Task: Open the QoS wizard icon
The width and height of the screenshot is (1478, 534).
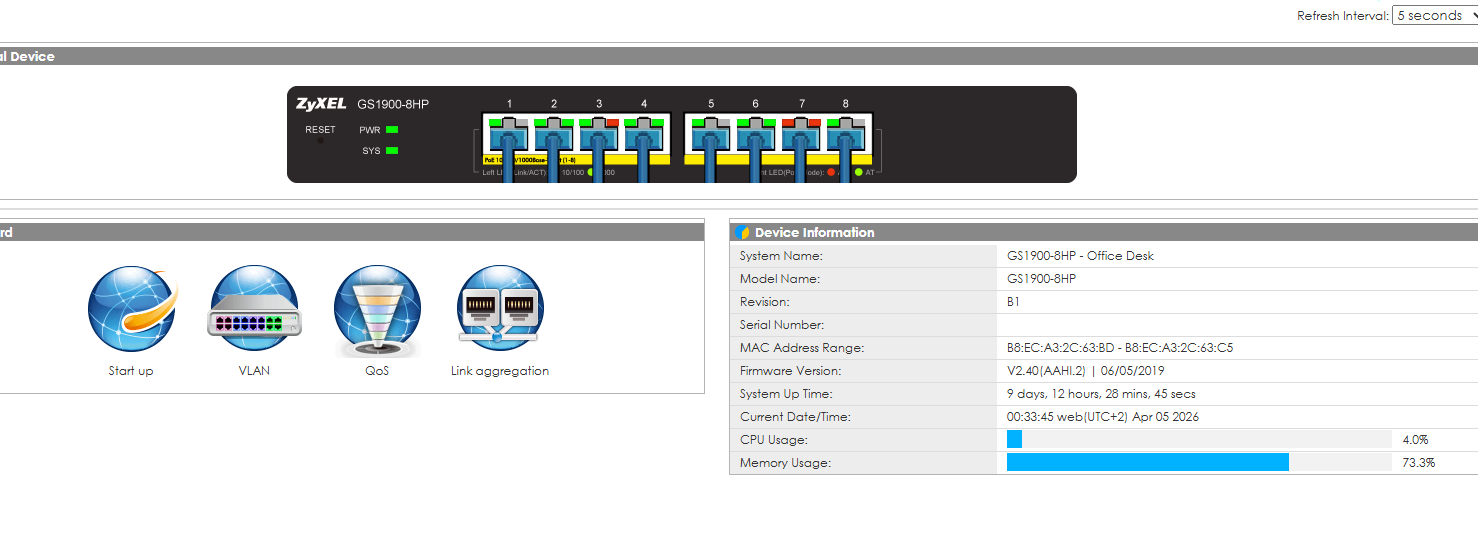Action: click(x=377, y=311)
